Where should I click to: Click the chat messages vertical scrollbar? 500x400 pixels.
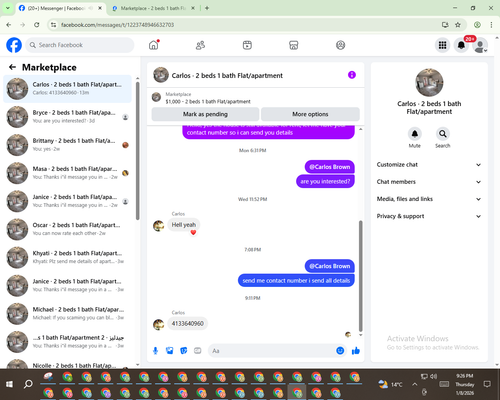pos(360,275)
